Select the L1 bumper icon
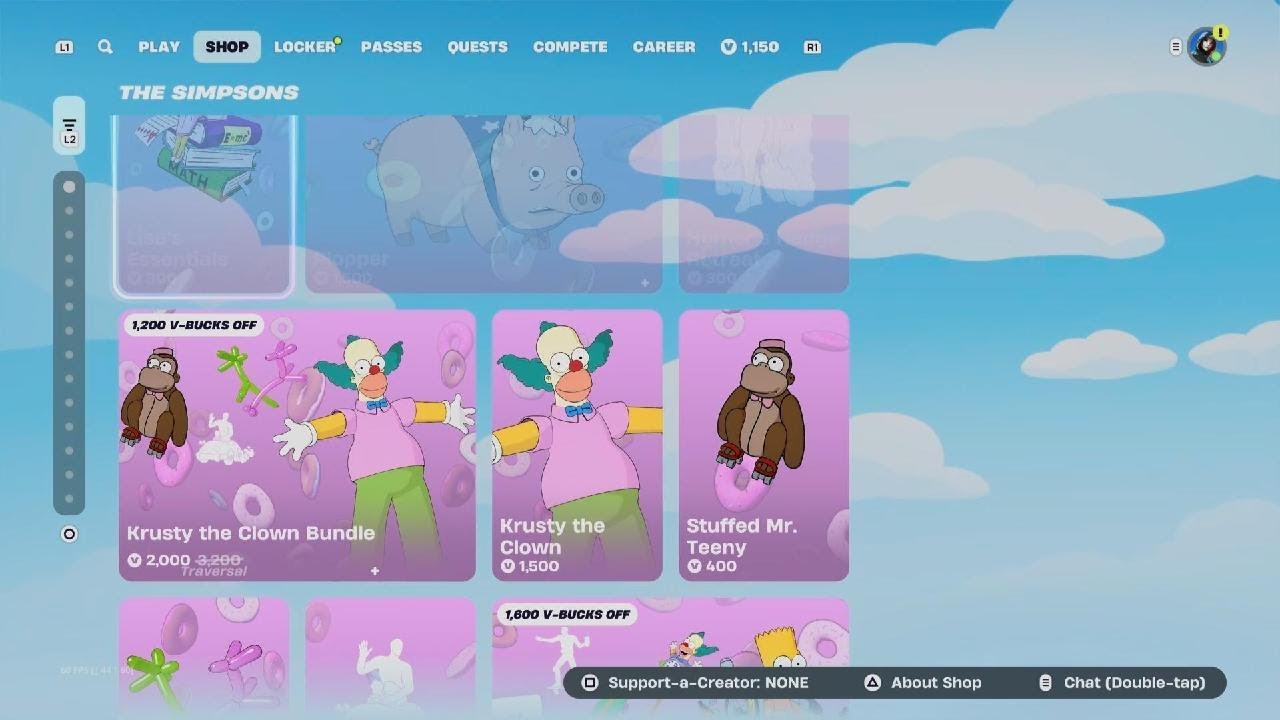Screen dimensions: 1280x720 coord(64,47)
